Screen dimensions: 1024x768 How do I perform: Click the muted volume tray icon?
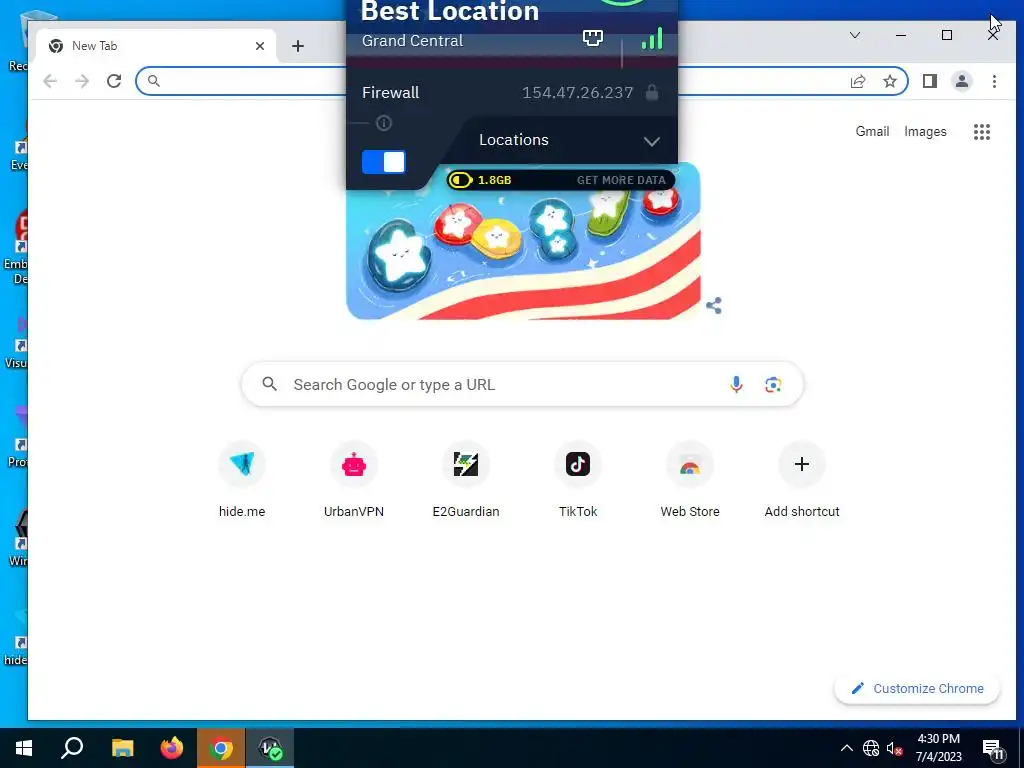894,748
